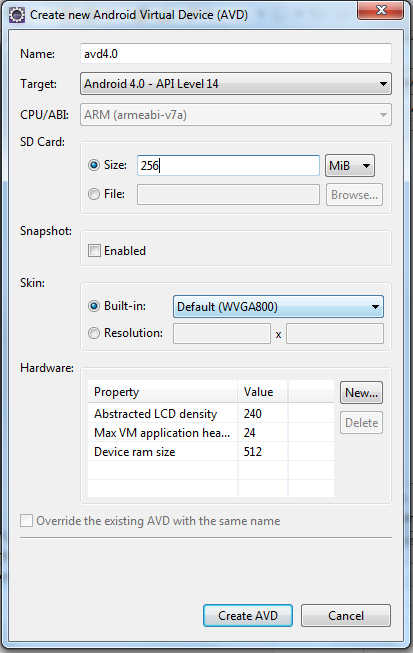
Task: Click the Create AVD button
Action: [x=248, y=616]
